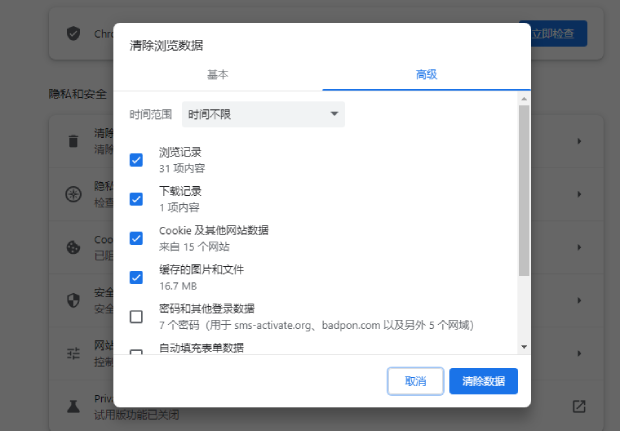Viewport: 620px width, 431px height.
Task: Select the 高级 tab
Action: [x=426, y=75]
